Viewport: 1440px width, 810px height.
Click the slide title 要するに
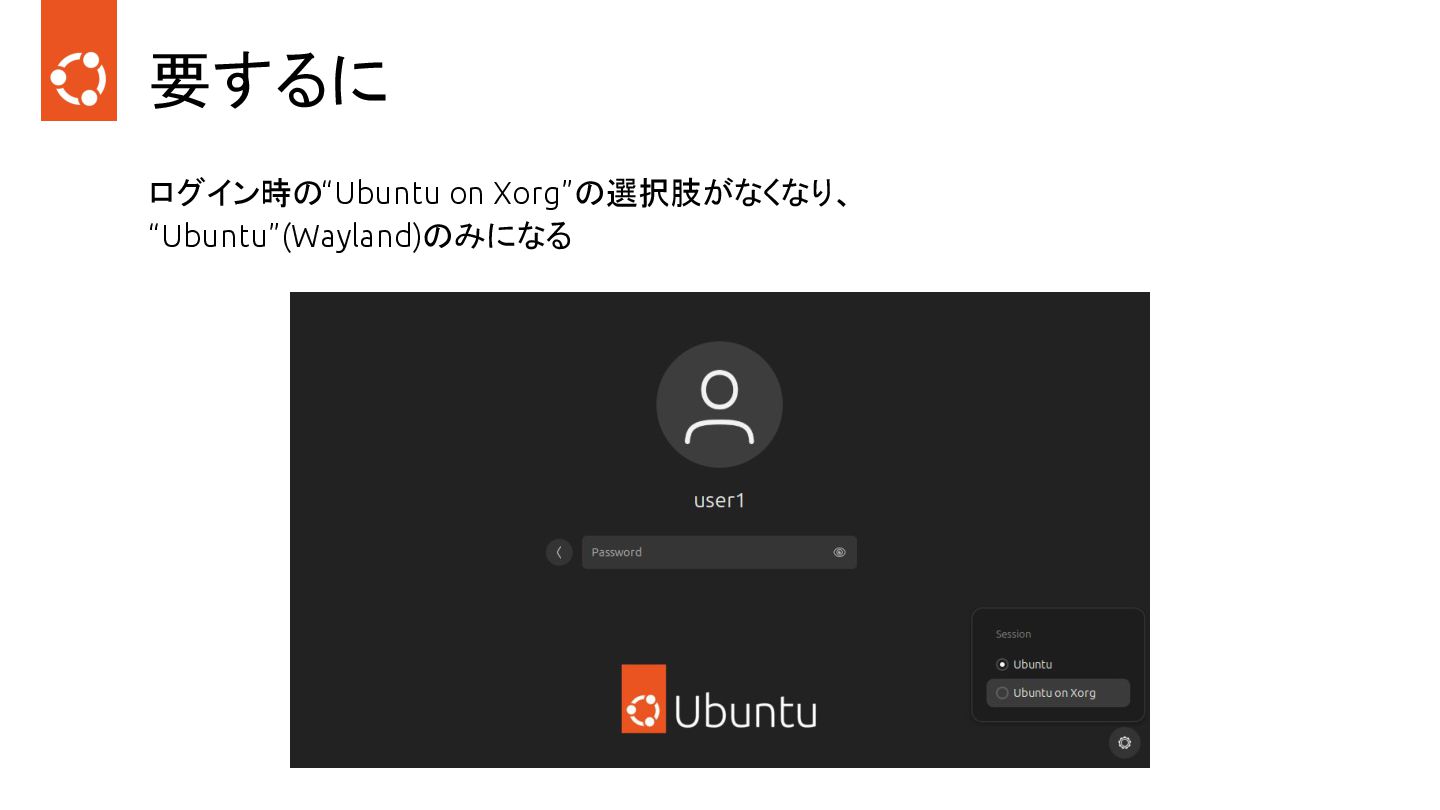(268, 80)
